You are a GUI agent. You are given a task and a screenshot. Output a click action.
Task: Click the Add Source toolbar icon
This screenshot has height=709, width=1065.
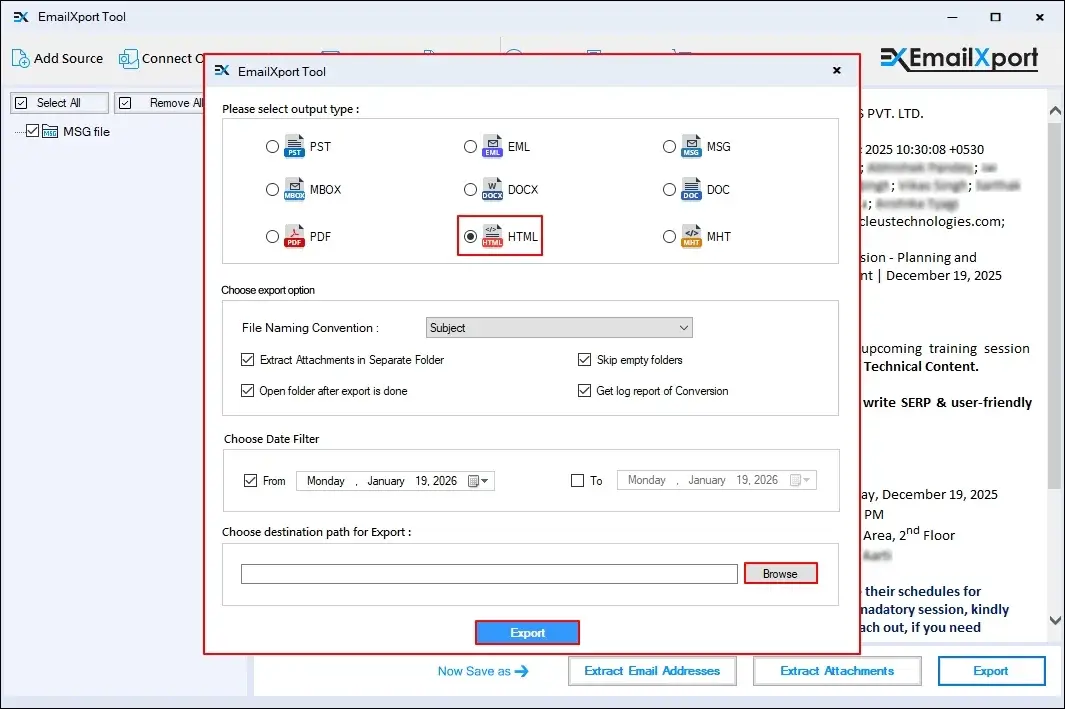pyautogui.click(x=21, y=59)
